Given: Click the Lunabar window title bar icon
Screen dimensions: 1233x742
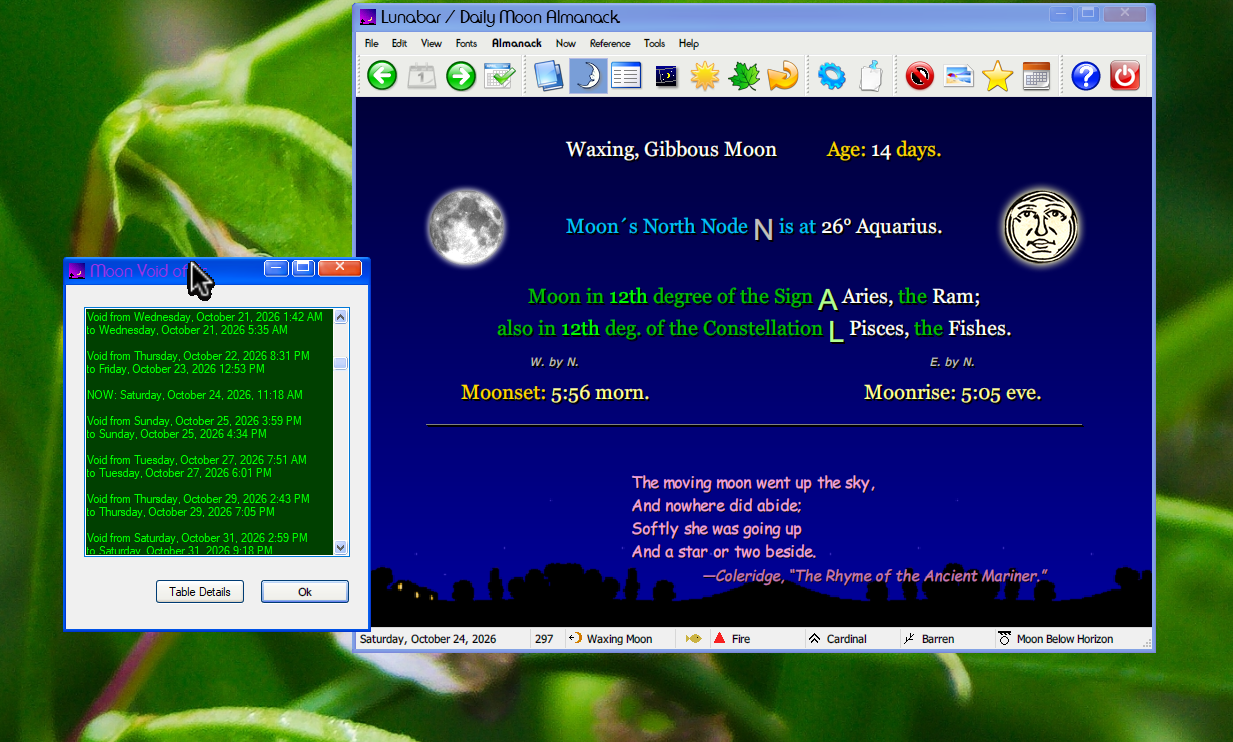Looking at the screenshot, I should pyautogui.click(x=368, y=17).
